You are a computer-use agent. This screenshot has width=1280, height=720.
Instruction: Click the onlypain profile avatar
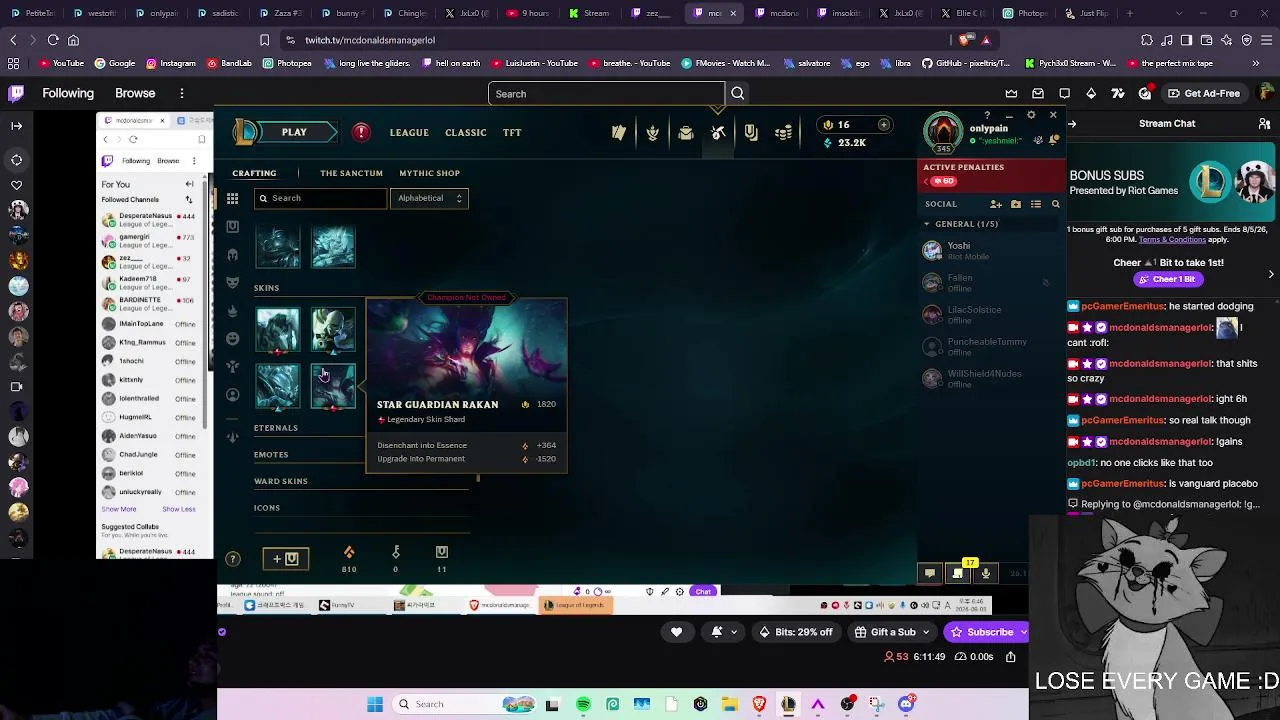coord(943,131)
